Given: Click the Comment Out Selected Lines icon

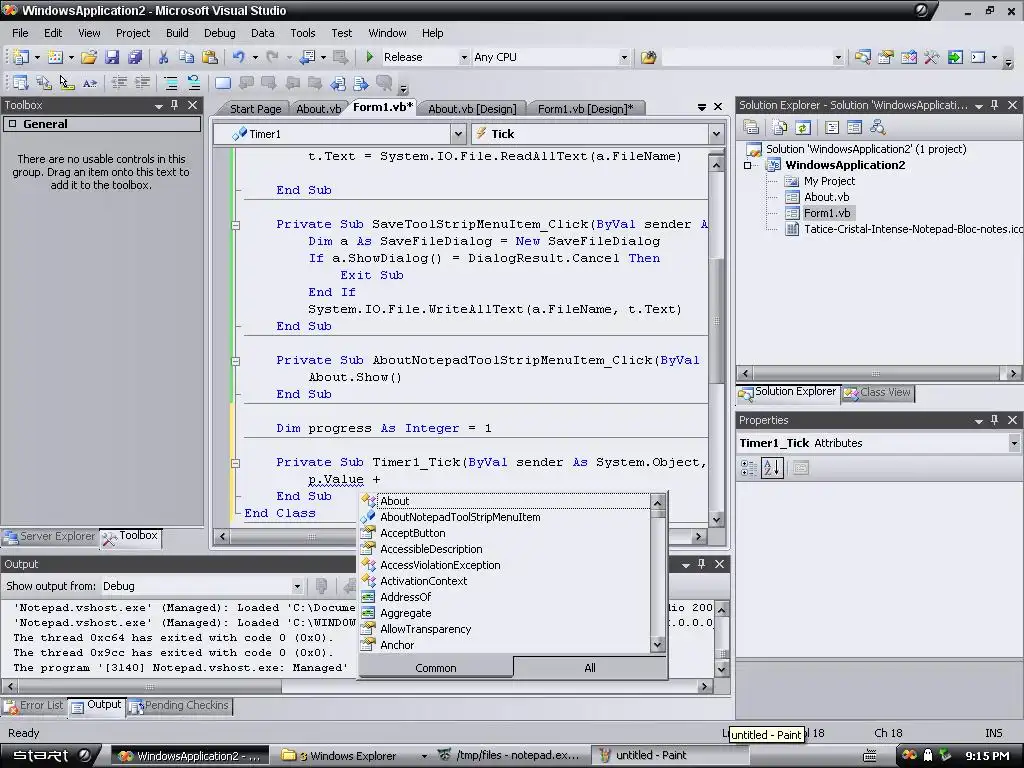Looking at the screenshot, I should (171, 83).
